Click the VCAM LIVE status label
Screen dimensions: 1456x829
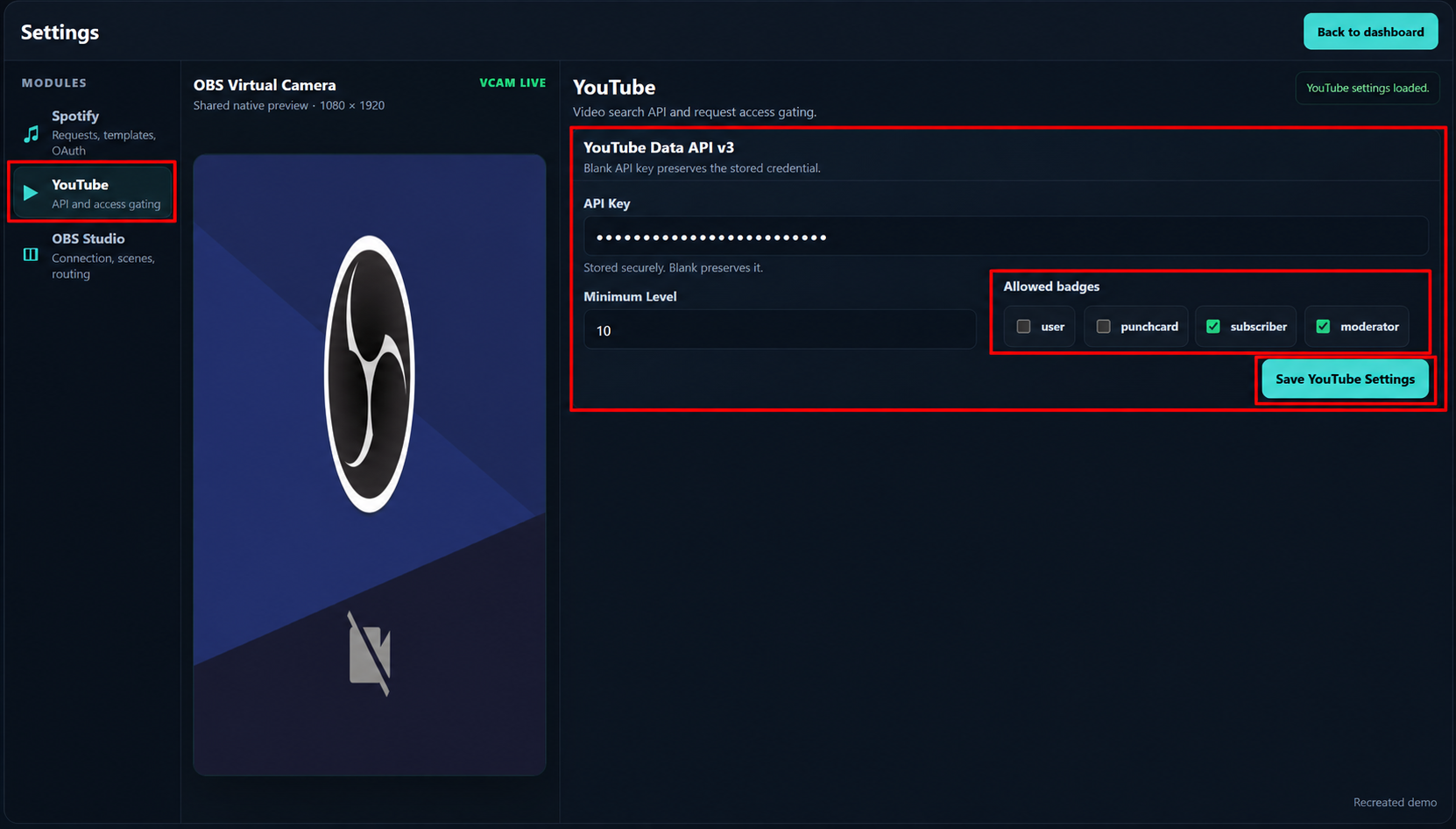pos(512,82)
